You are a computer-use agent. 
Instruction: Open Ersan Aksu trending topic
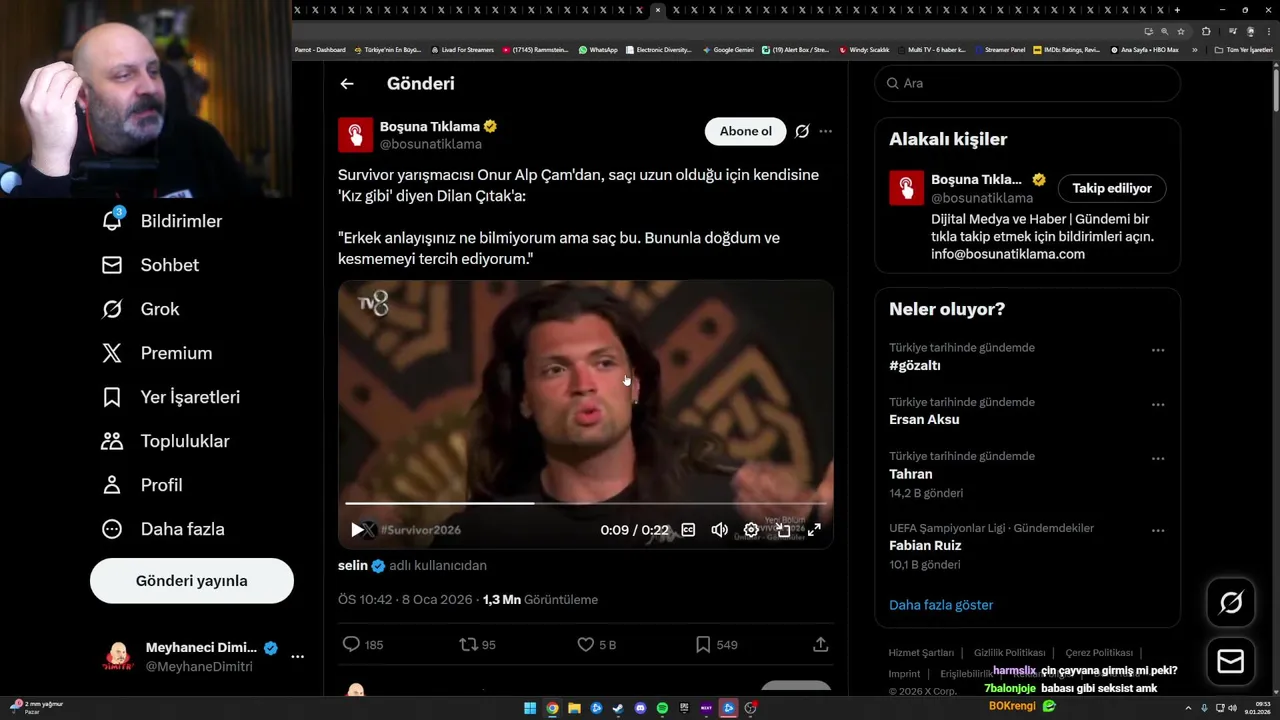[924, 420]
